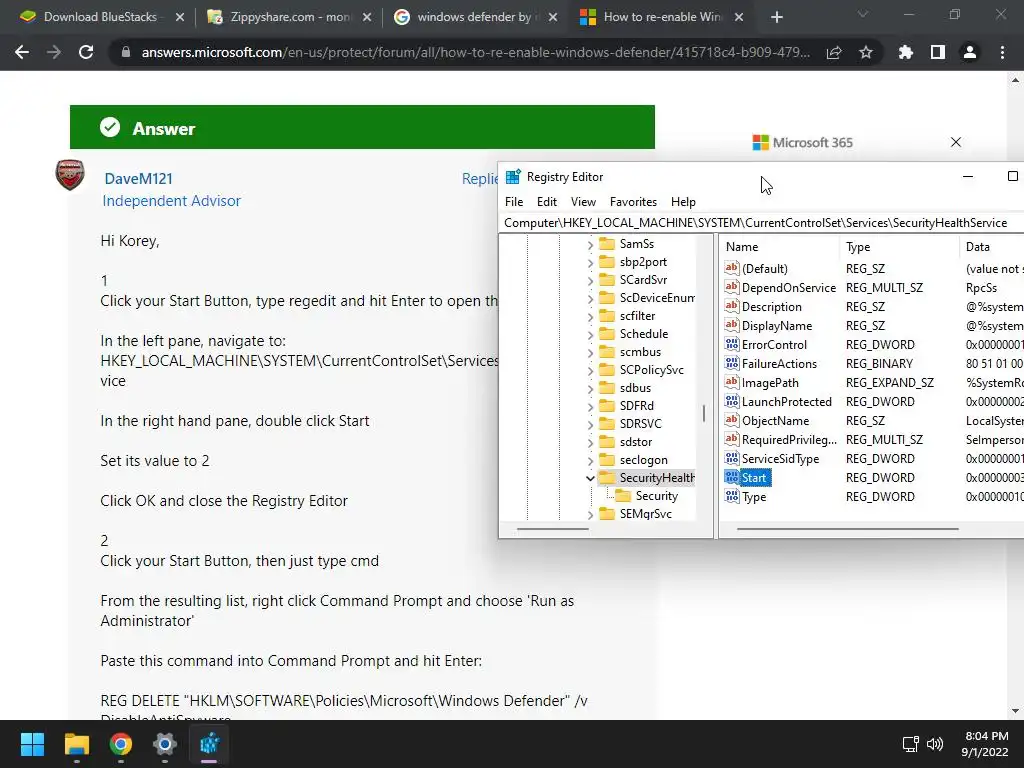Expand the SEMgrSvc registry key
Viewport: 1024px width, 768px height.
(x=590, y=515)
